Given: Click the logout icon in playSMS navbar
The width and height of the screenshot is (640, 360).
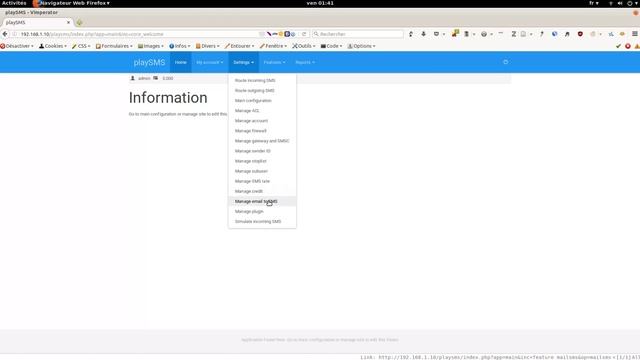Looking at the screenshot, I should pyautogui.click(x=506, y=62).
